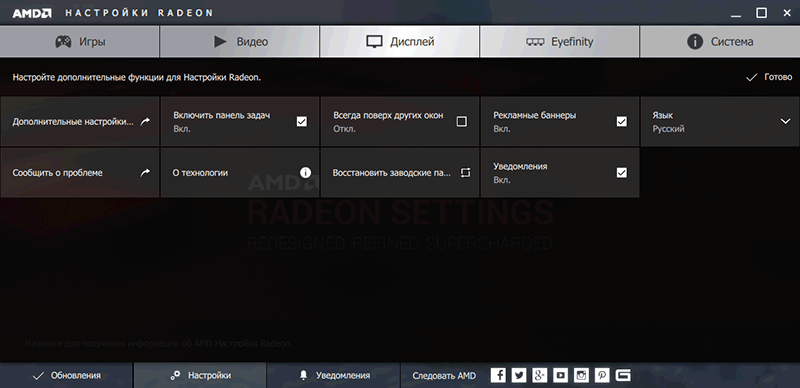Click the Готово button

[x=769, y=77]
